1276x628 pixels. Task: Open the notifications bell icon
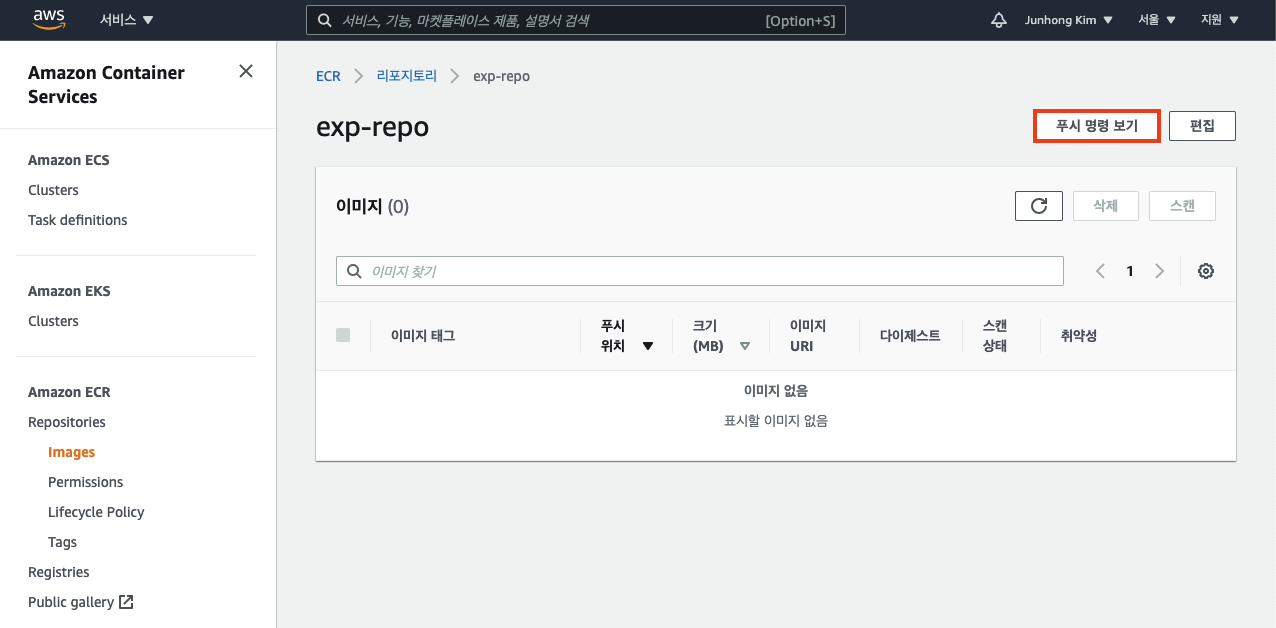[998, 20]
